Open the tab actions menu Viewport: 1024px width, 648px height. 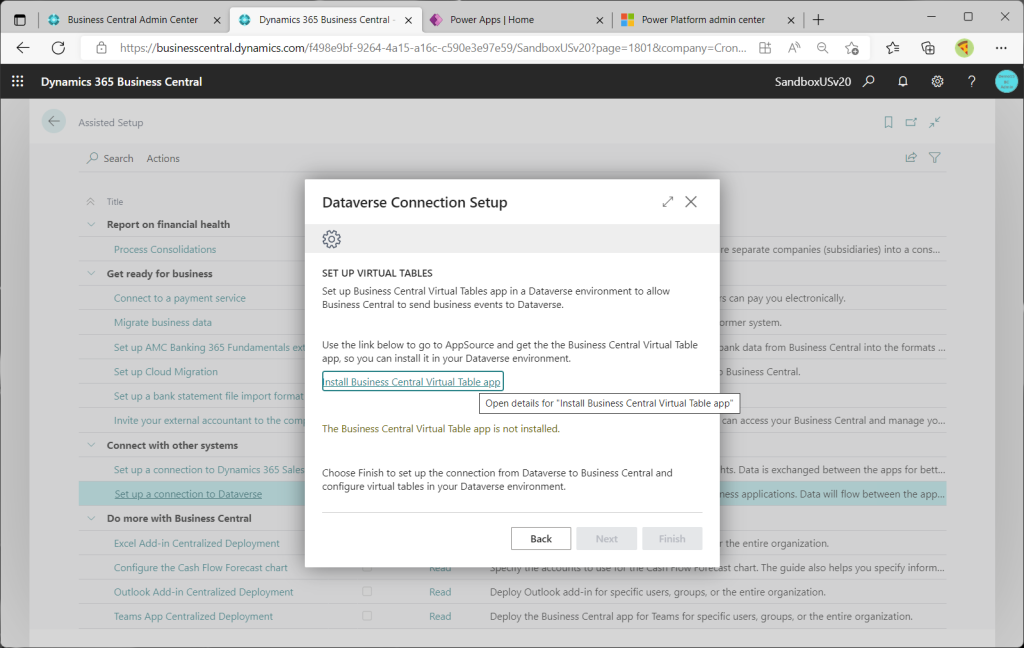pos(20,20)
